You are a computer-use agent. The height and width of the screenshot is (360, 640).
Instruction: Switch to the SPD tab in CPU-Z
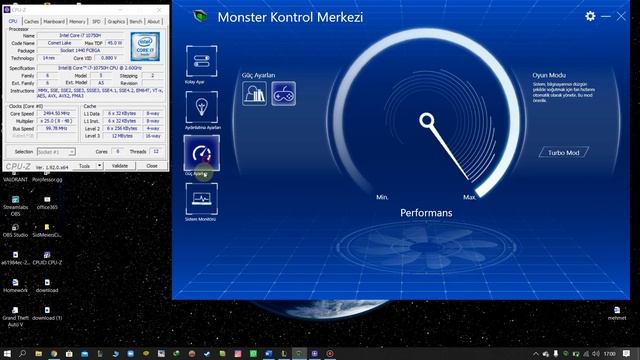(x=96, y=21)
